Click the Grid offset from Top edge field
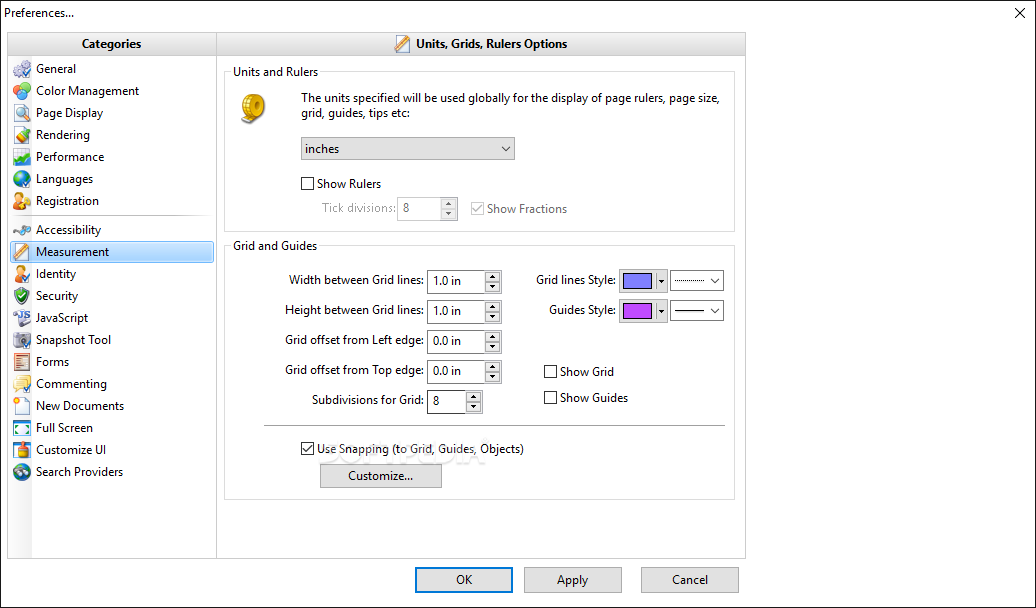This screenshot has height=608, width=1036. pos(456,371)
